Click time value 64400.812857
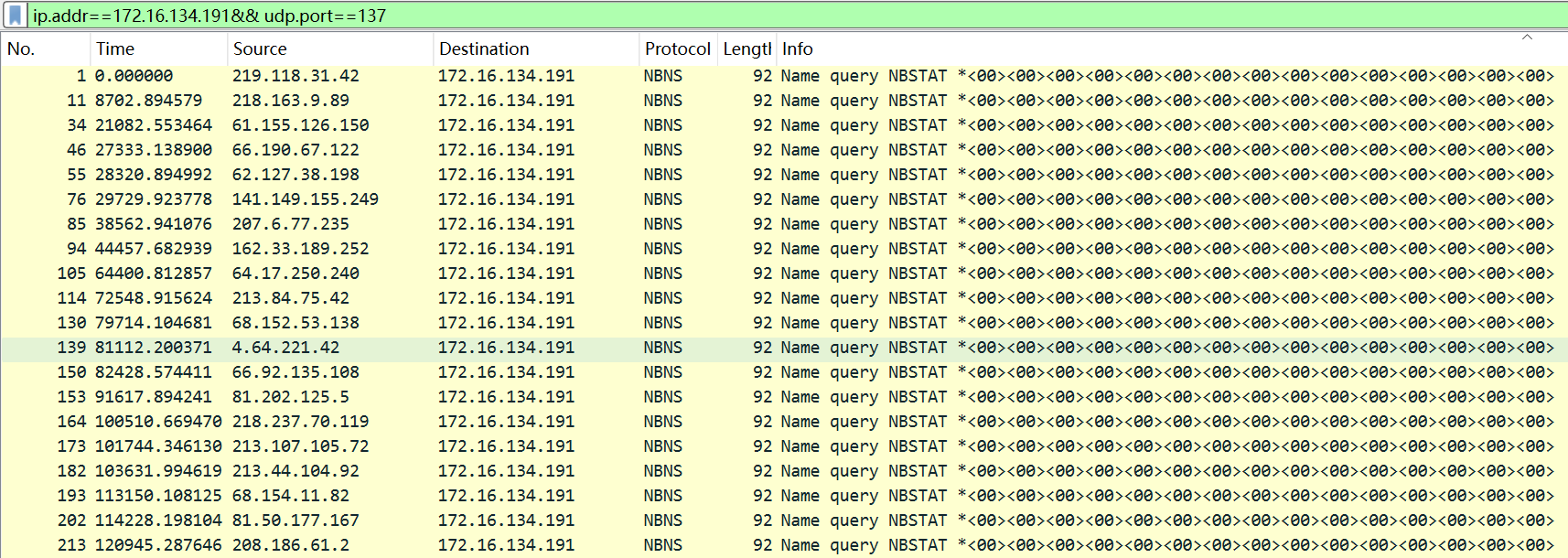 point(154,274)
